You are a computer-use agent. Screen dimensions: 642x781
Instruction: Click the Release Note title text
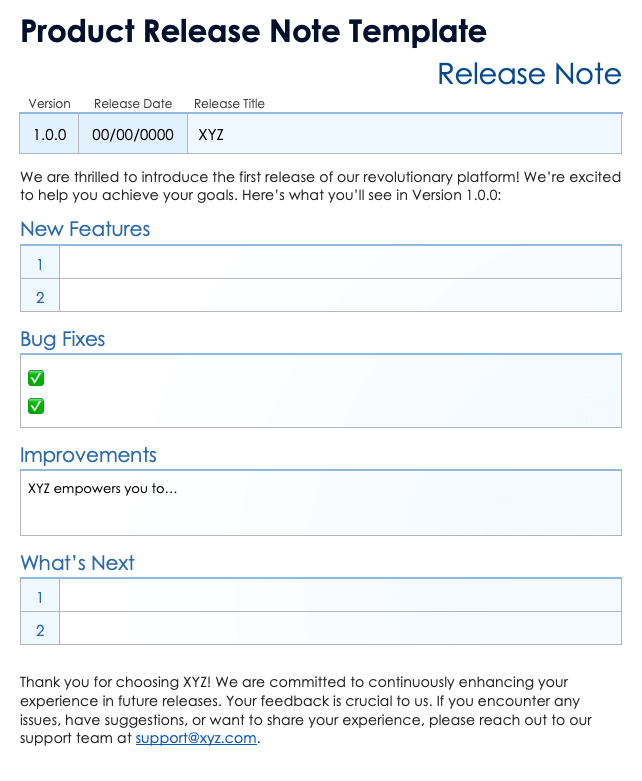(529, 74)
